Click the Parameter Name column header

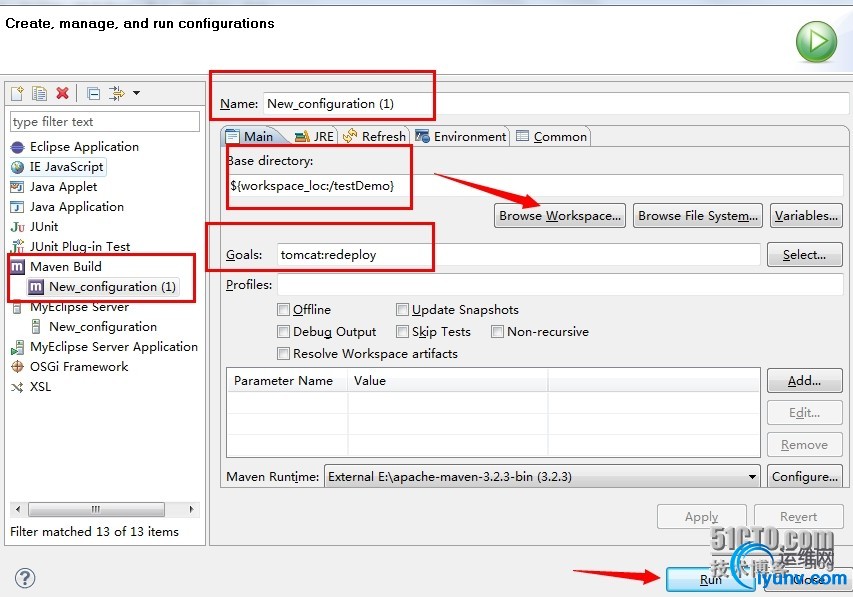click(287, 381)
